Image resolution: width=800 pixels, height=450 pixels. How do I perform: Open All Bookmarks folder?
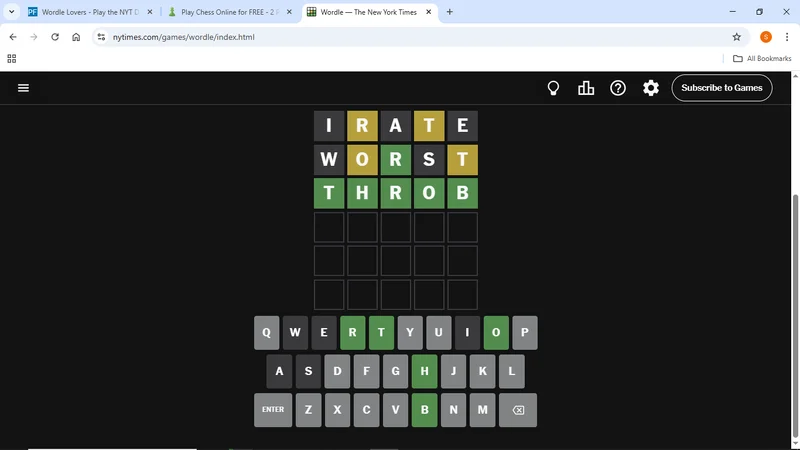tap(762, 59)
